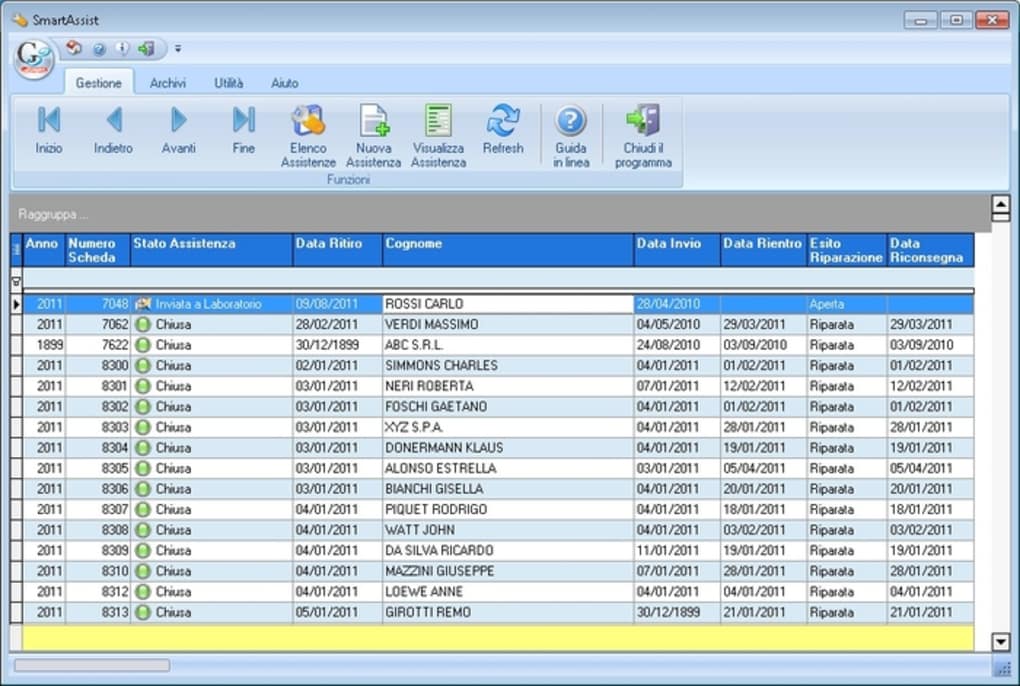Select the MAZZINI GIUSEPPE cell
The width and height of the screenshot is (1020, 686).
tap(508, 572)
